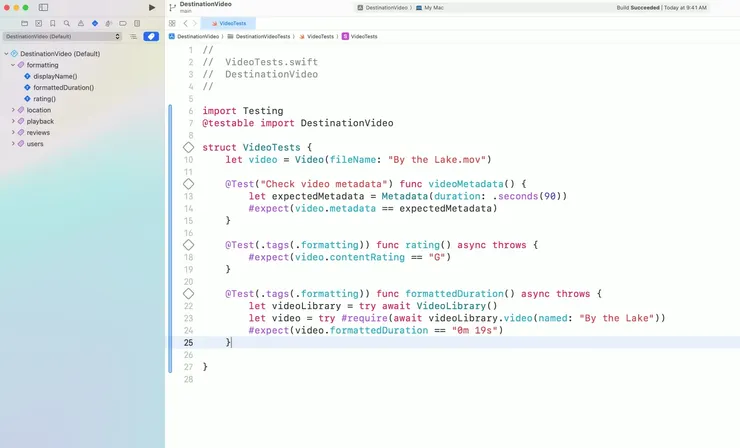740x448 pixels.
Task: Click the "G" rating string on line 18
Action: coord(437,257)
